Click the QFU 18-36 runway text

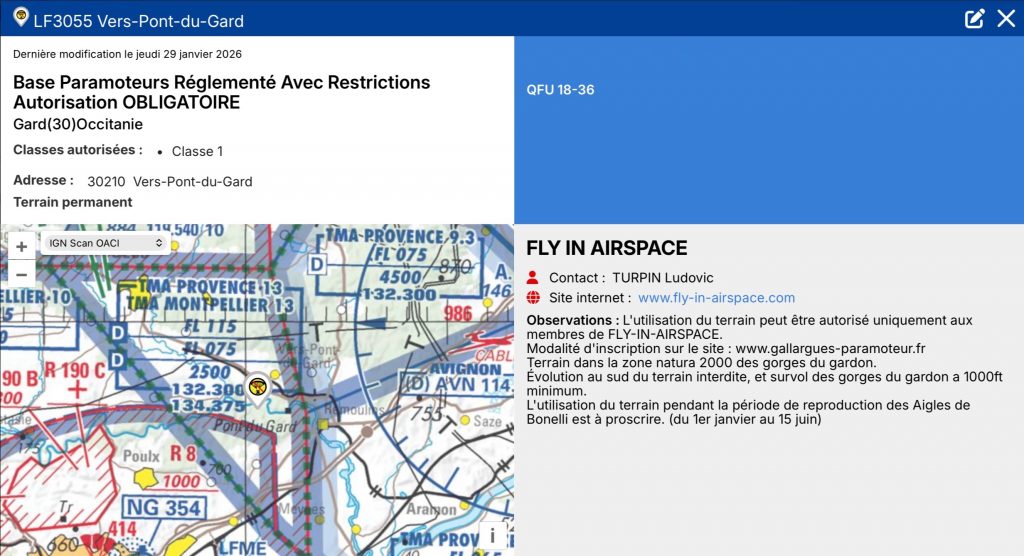point(560,90)
